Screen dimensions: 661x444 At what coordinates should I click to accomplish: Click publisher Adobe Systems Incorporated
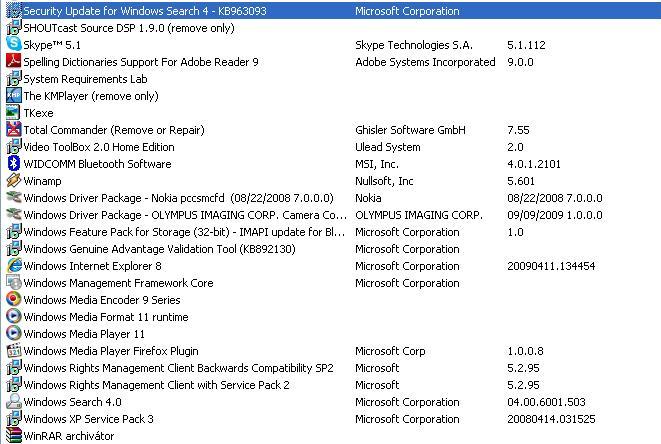(425, 62)
